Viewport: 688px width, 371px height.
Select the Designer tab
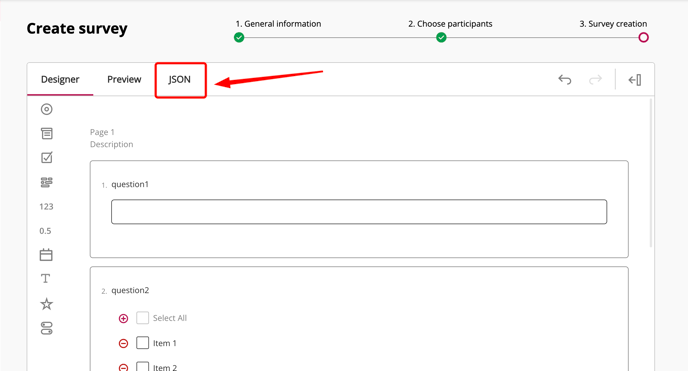click(60, 80)
